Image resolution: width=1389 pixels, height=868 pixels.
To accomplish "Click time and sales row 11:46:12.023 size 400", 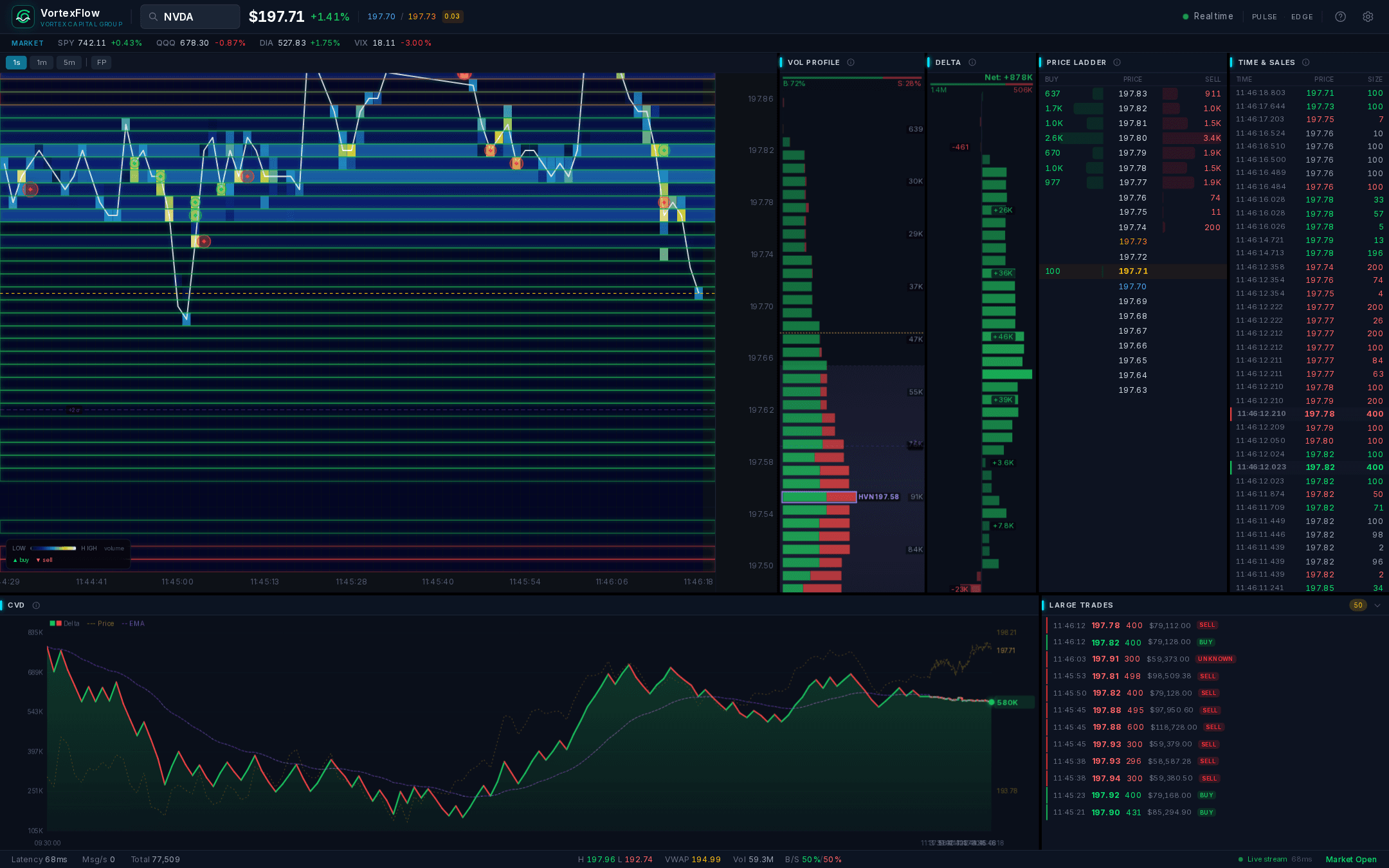I will pyautogui.click(x=1309, y=467).
